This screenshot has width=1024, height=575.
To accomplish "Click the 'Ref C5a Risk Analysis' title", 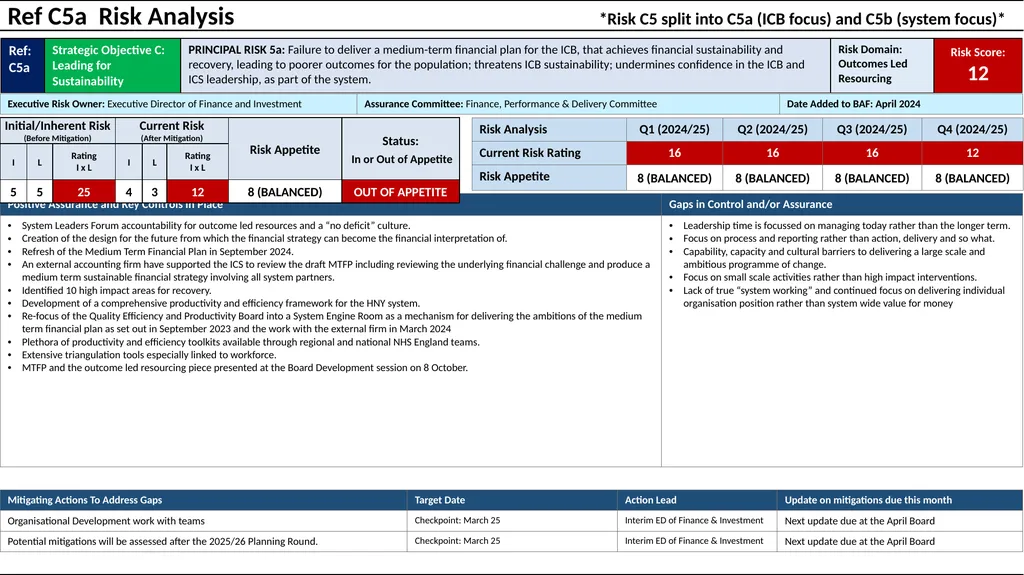I will 121,16.
